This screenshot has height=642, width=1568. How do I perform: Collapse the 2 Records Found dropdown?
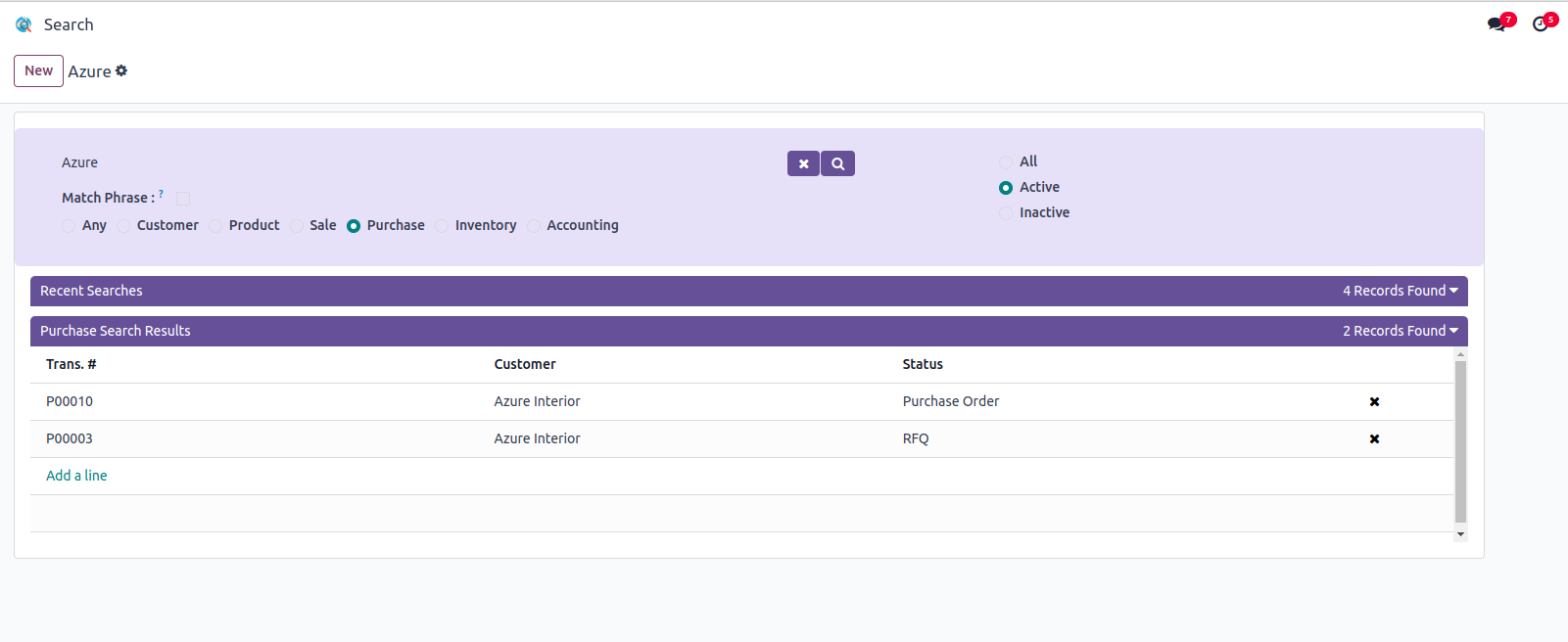pyautogui.click(x=1400, y=331)
